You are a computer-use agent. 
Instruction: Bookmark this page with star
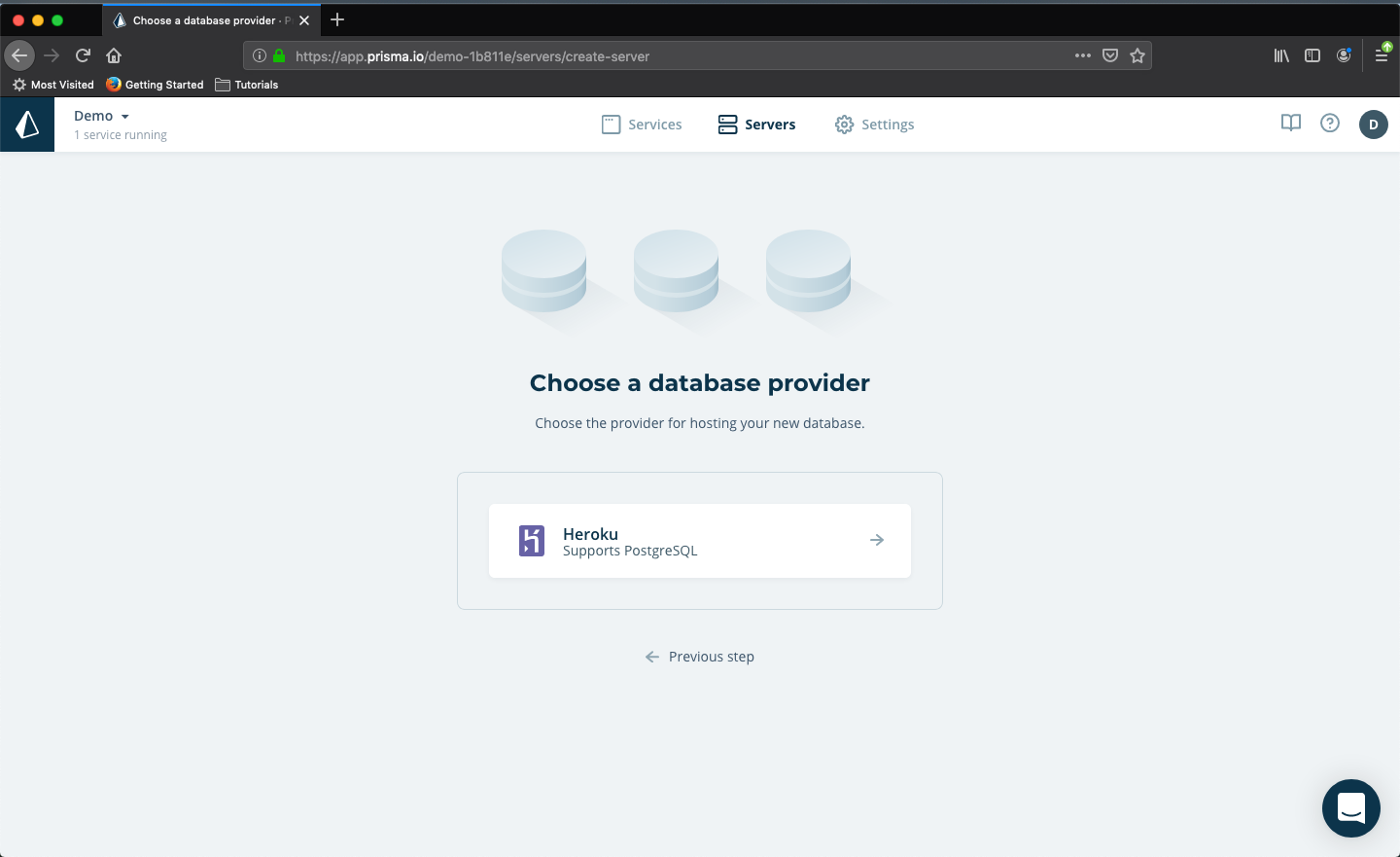point(1137,55)
